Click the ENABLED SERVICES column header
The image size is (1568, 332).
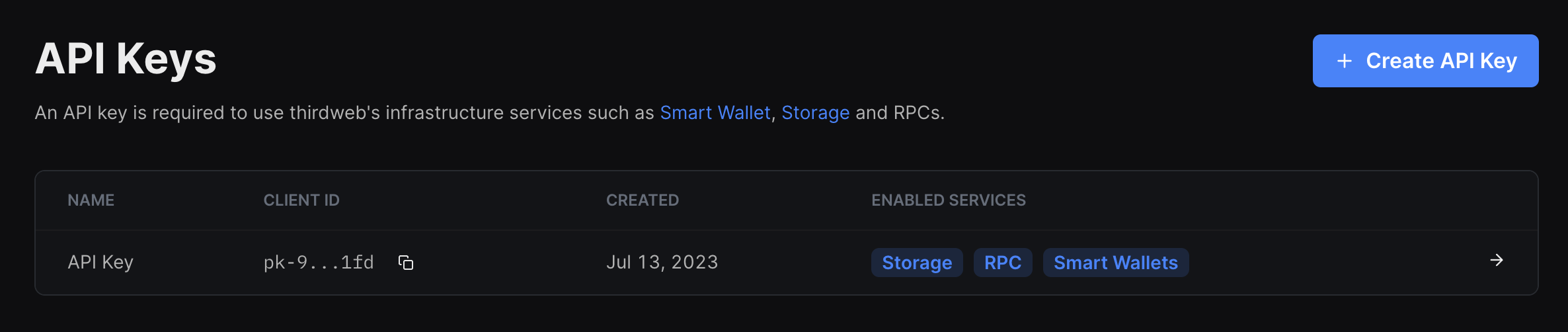(949, 200)
